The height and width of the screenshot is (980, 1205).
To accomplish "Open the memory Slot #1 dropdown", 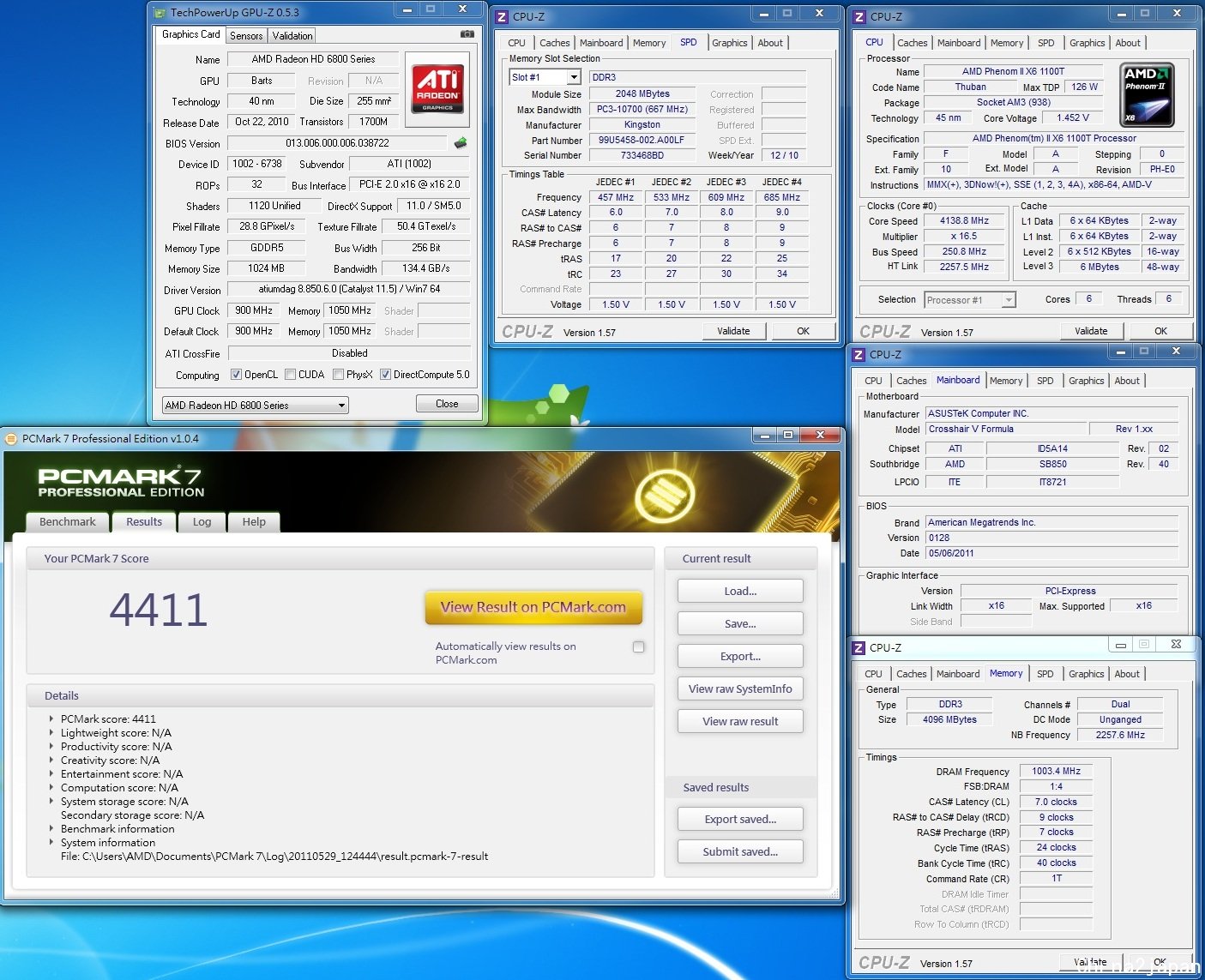I will click(x=545, y=77).
